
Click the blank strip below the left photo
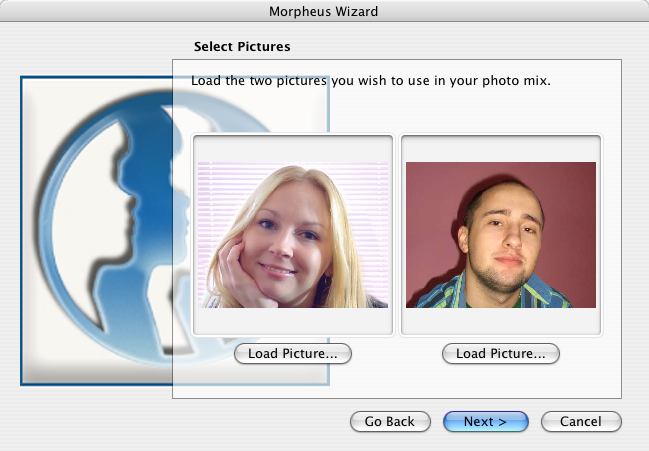coord(292,320)
